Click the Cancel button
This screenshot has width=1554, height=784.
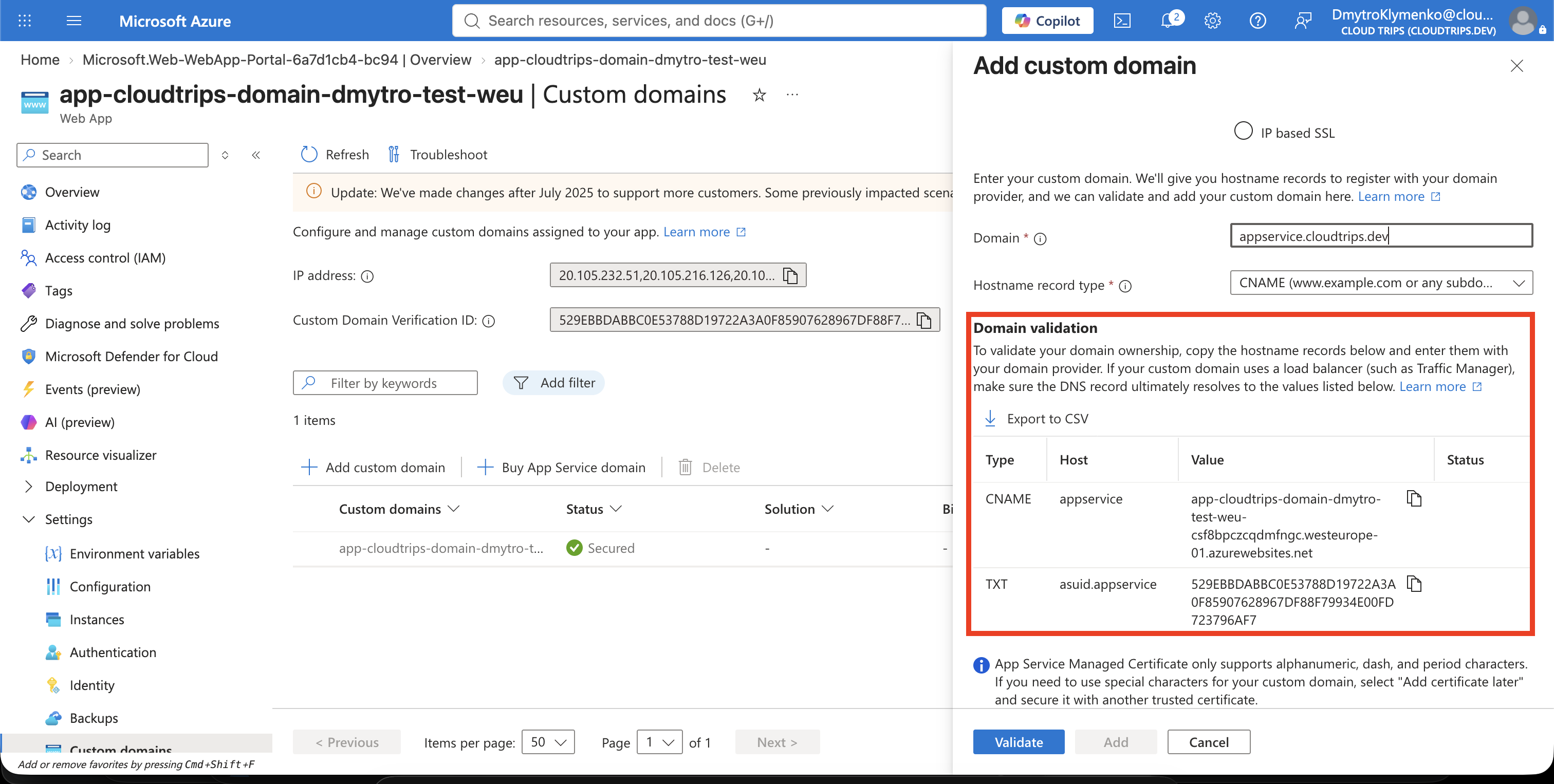click(1208, 742)
